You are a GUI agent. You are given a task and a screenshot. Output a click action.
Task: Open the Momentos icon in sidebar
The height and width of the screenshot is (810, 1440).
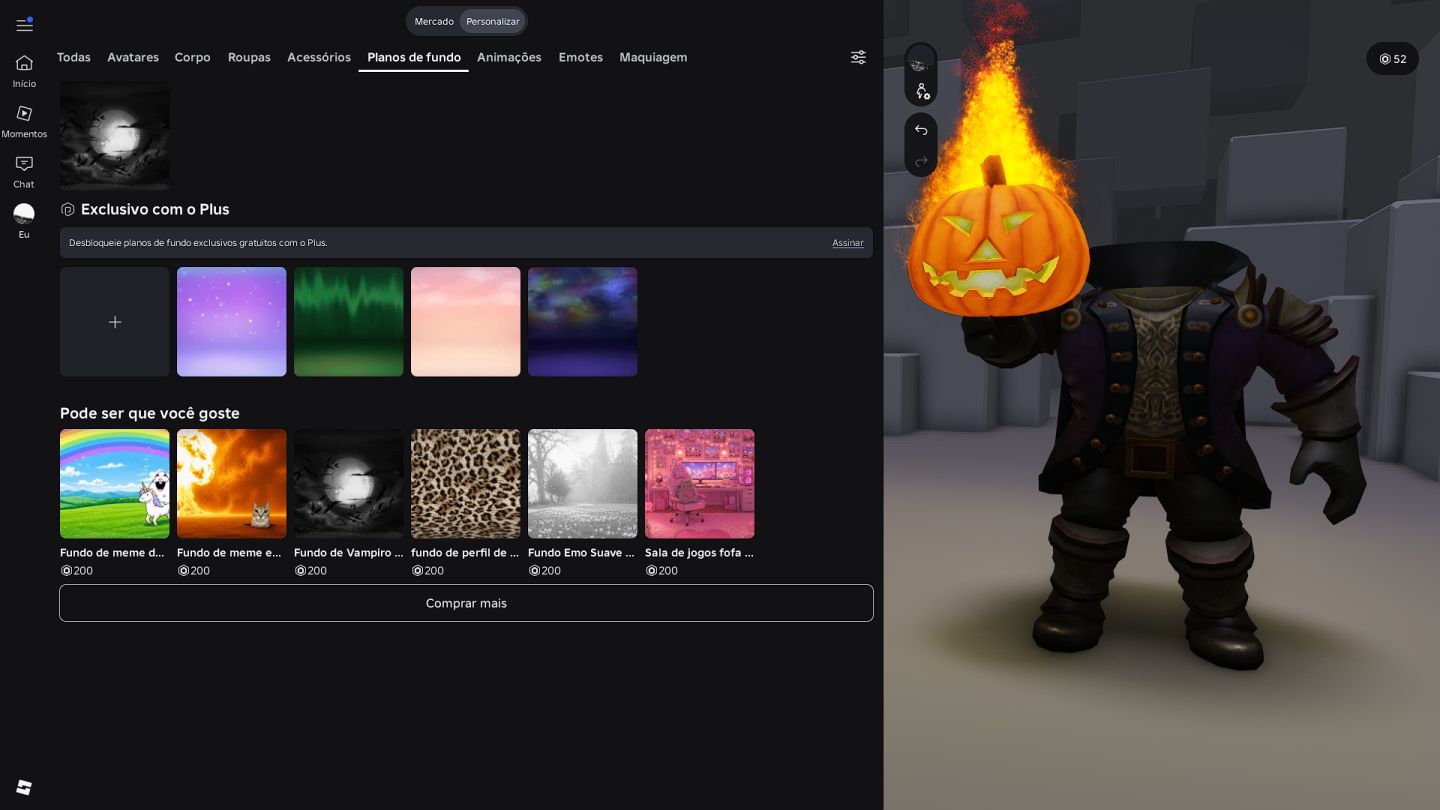click(x=24, y=113)
